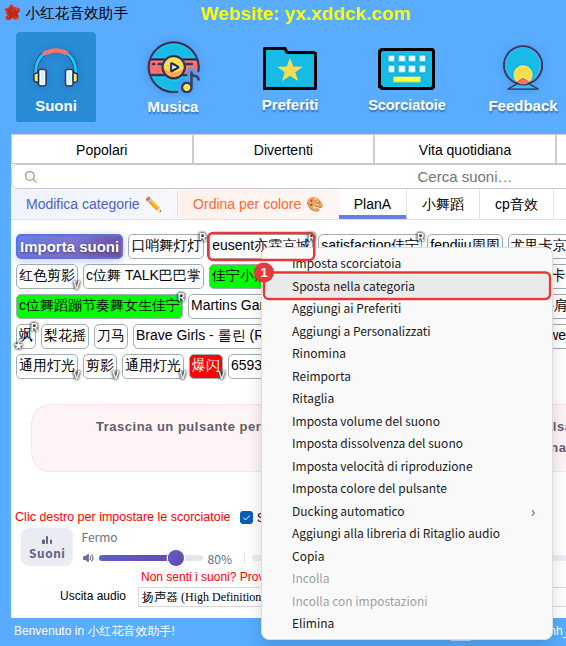This screenshot has width=566, height=646.
Task: Click Modifica categorie button
Action: pyautogui.click(x=94, y=204)
